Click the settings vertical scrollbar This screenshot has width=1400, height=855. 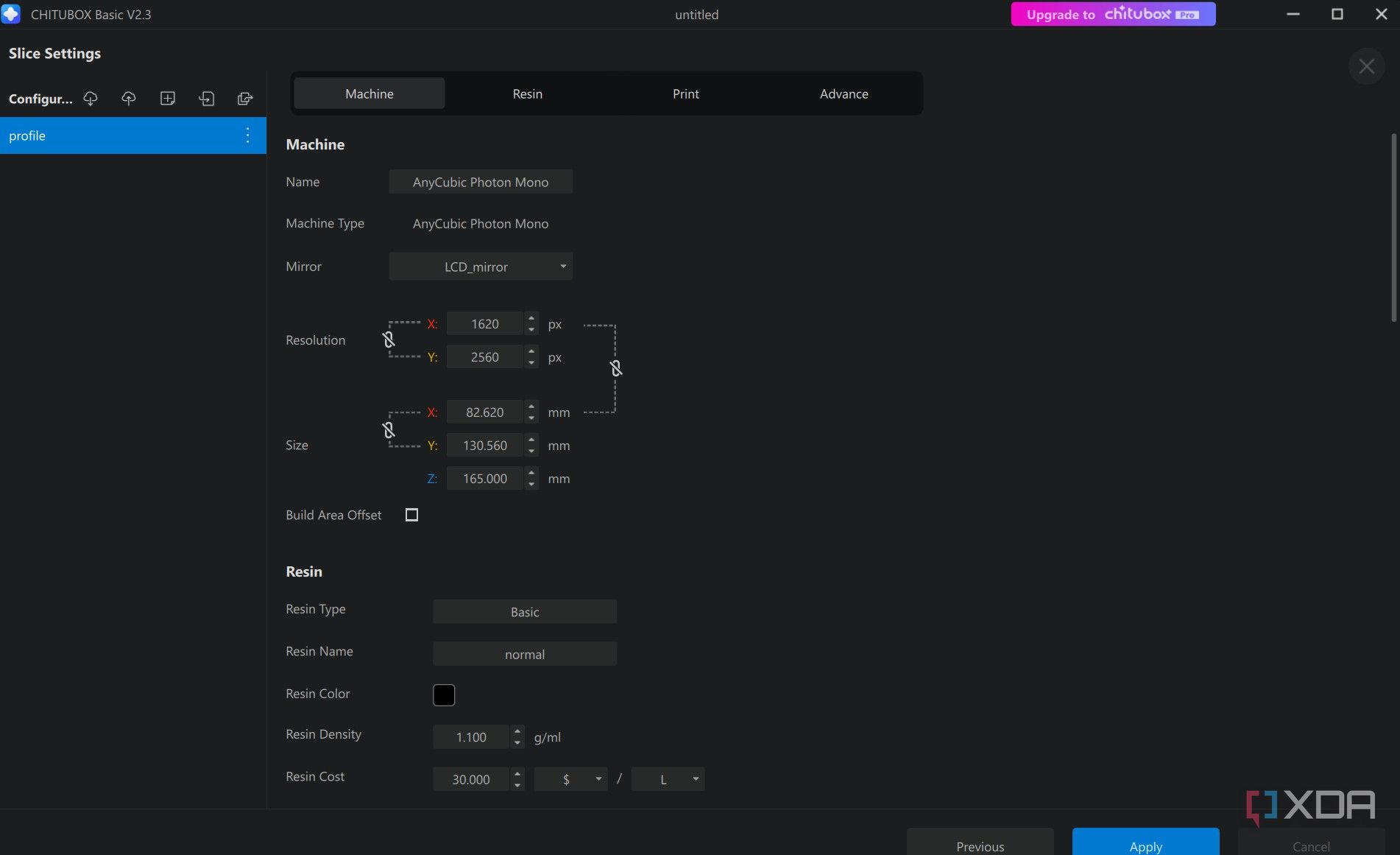click(x=1393, y=228)
